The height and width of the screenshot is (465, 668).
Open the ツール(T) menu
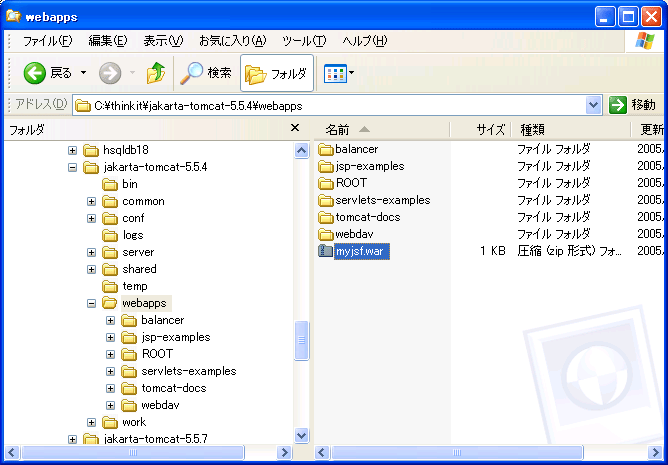pos(304,41)
